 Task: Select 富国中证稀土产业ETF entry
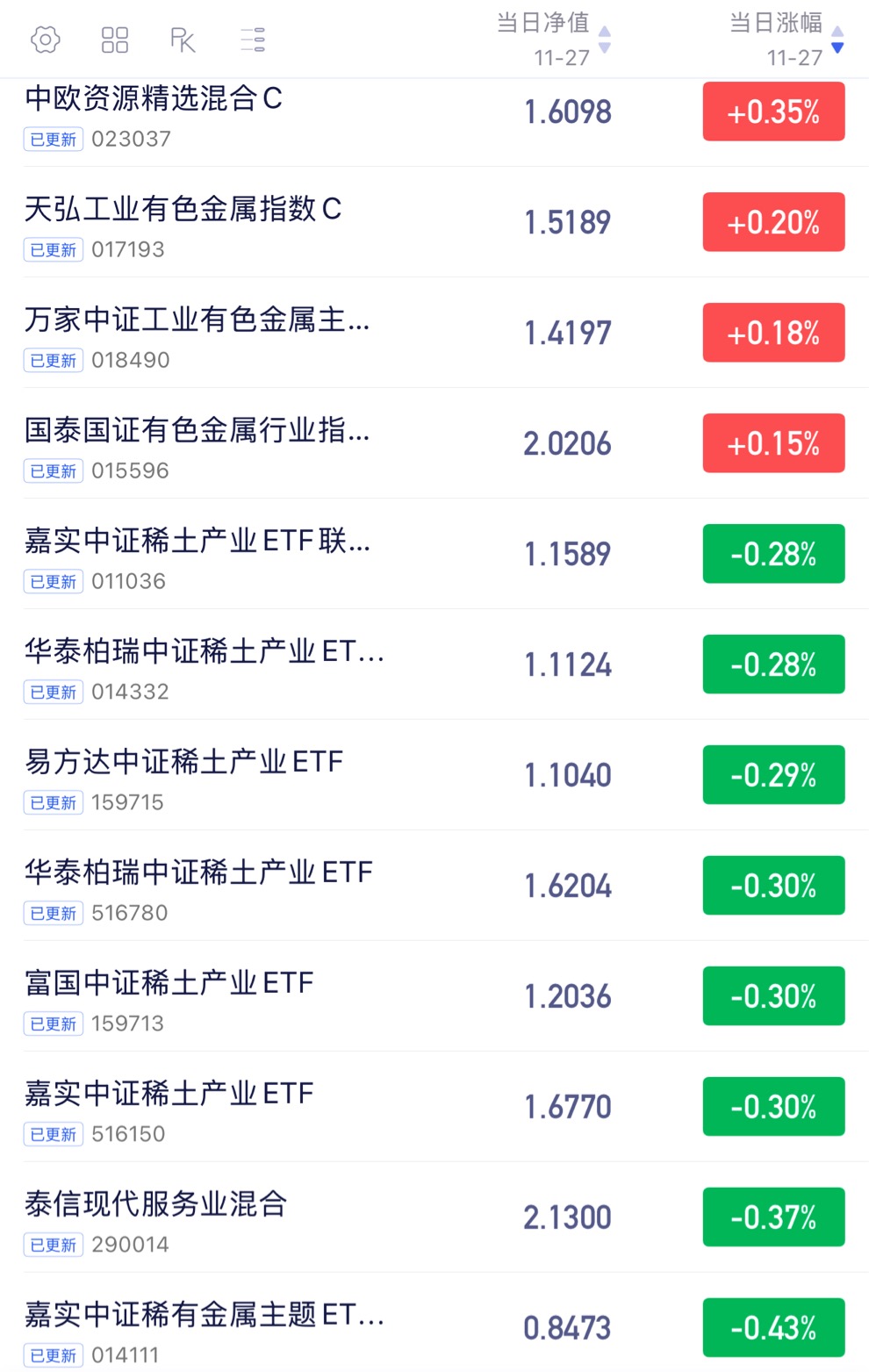tap(434, 996)
